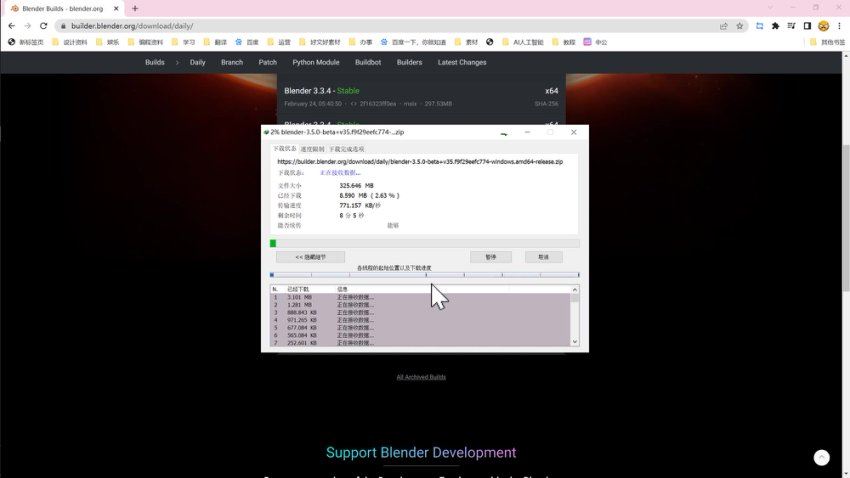This screenshot has width=850, height=478.
Task: Select the Blender Builds browser tab
Action: 62,9
